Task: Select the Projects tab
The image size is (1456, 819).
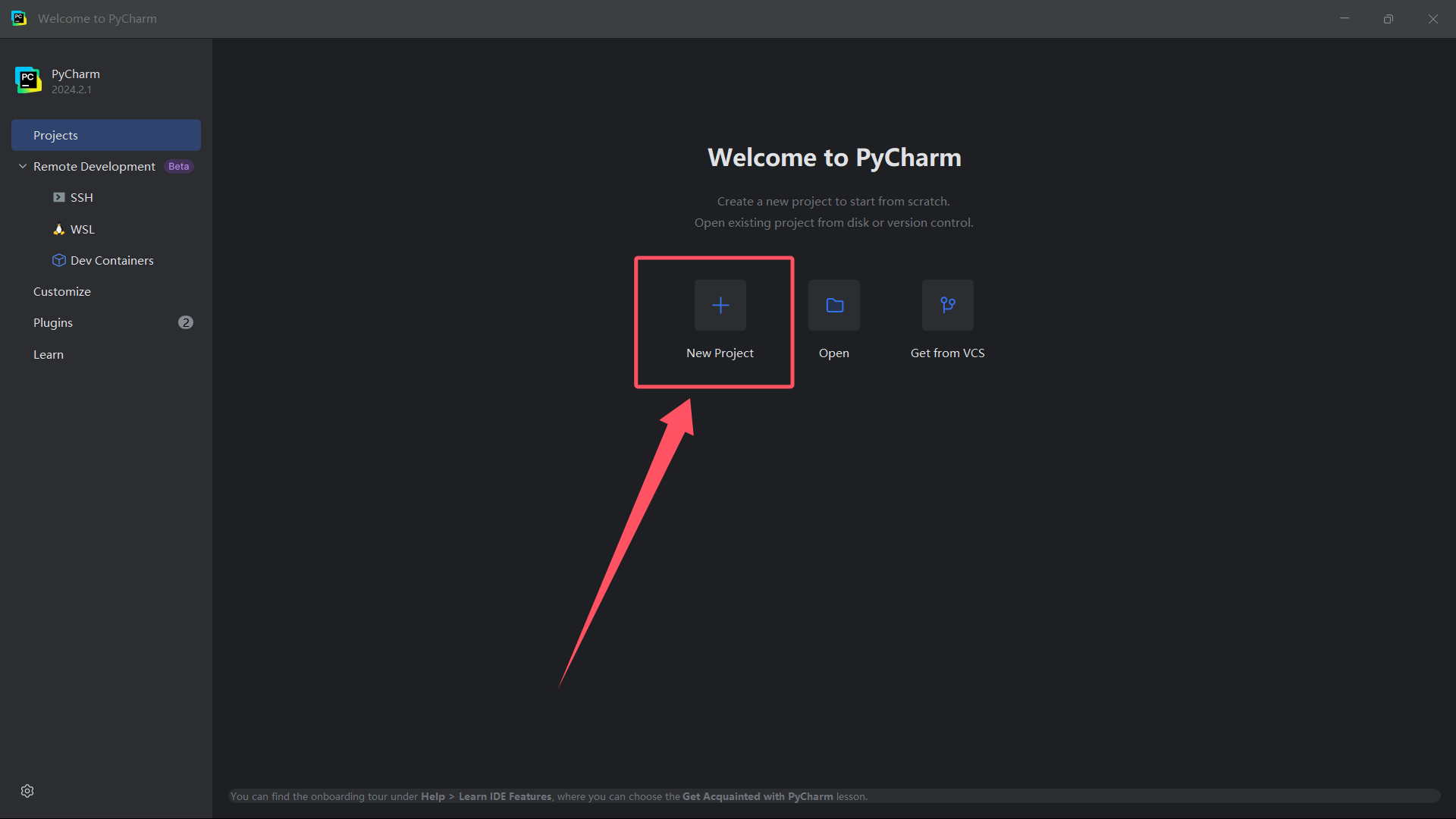Action: pyautogui.click(x=106, y=135)
